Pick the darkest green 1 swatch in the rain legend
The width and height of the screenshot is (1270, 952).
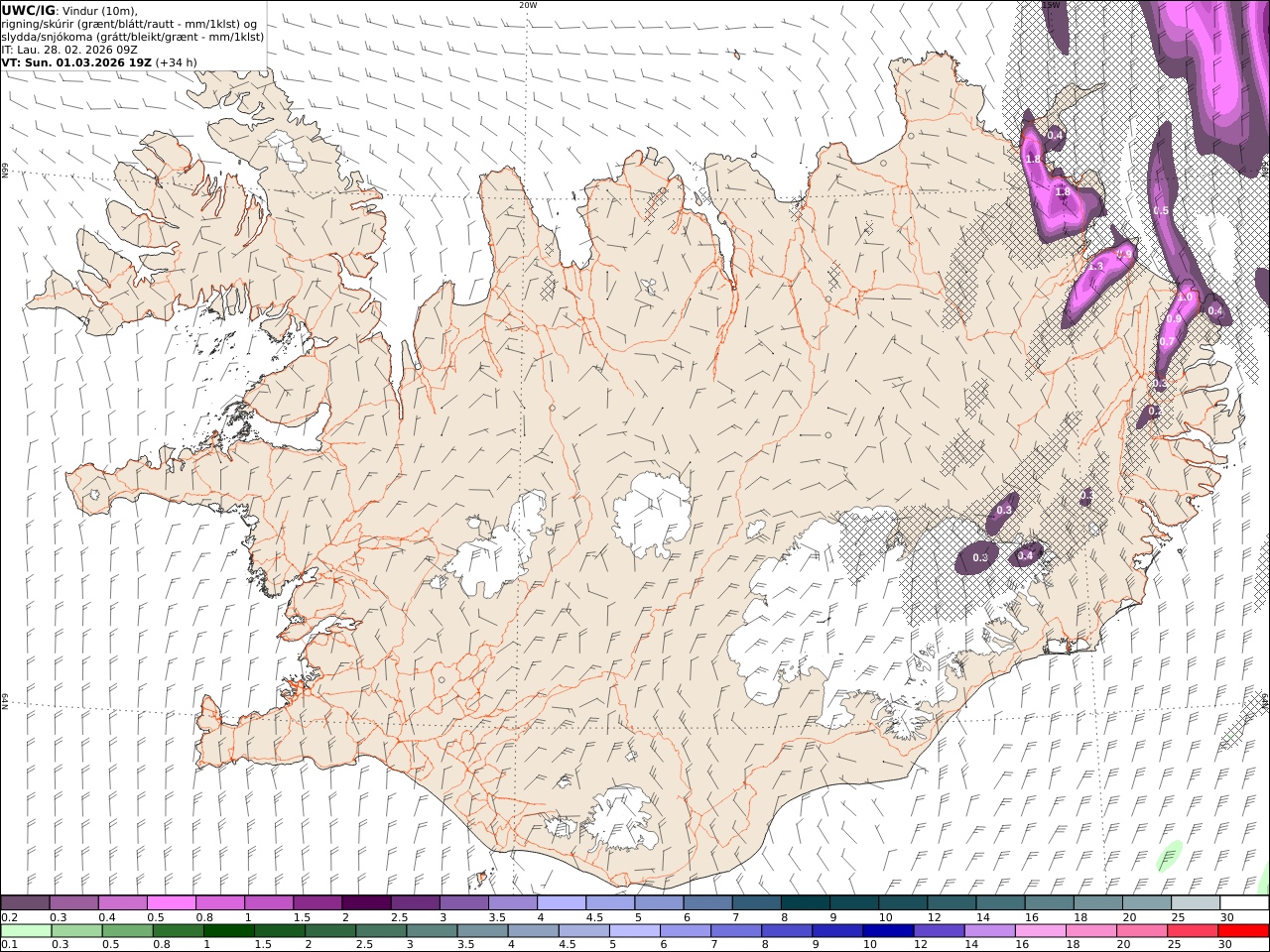pyautogui.click(x=229, y=931)
